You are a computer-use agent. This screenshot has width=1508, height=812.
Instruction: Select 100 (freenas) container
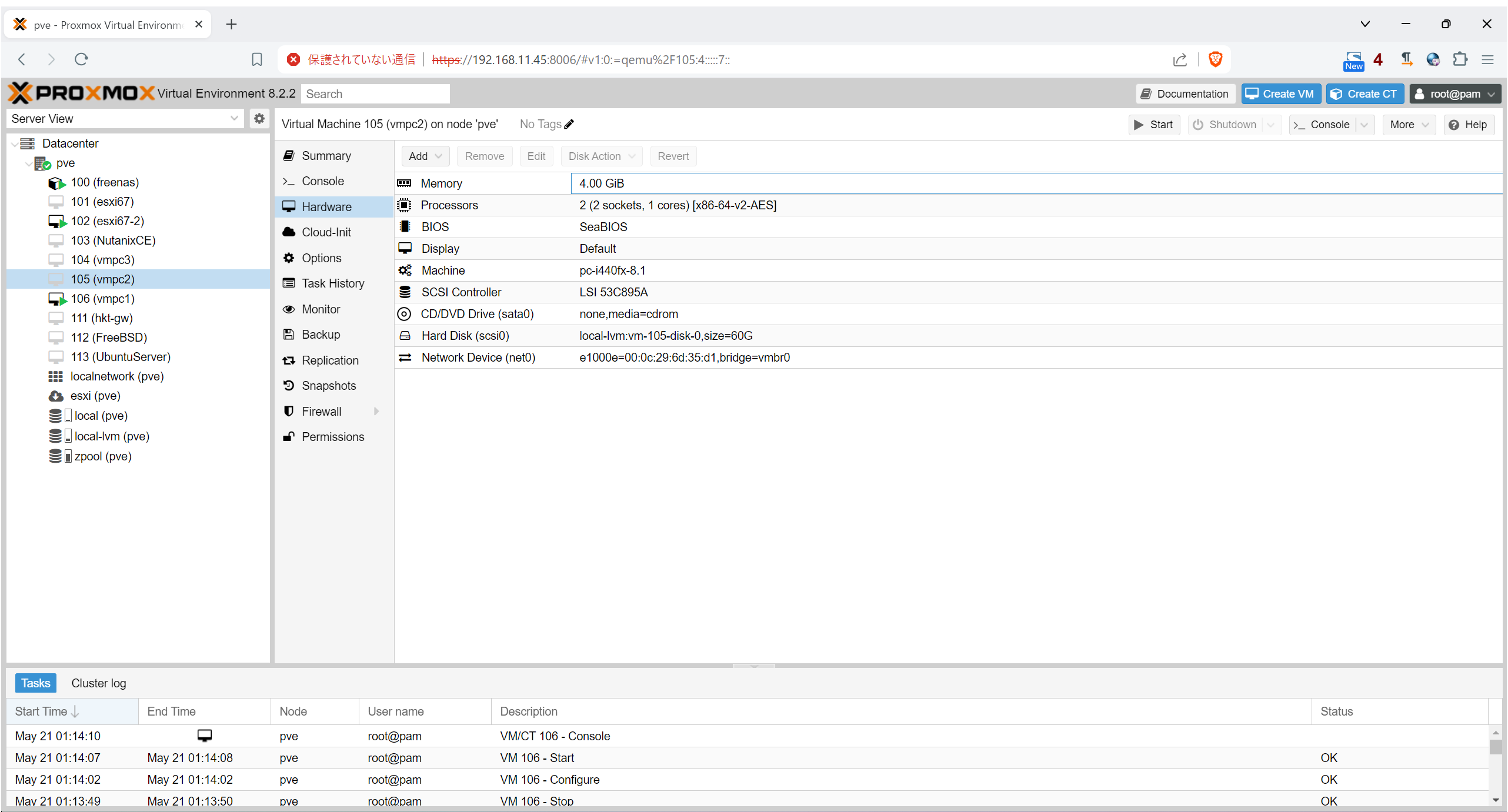coord(105,182)
